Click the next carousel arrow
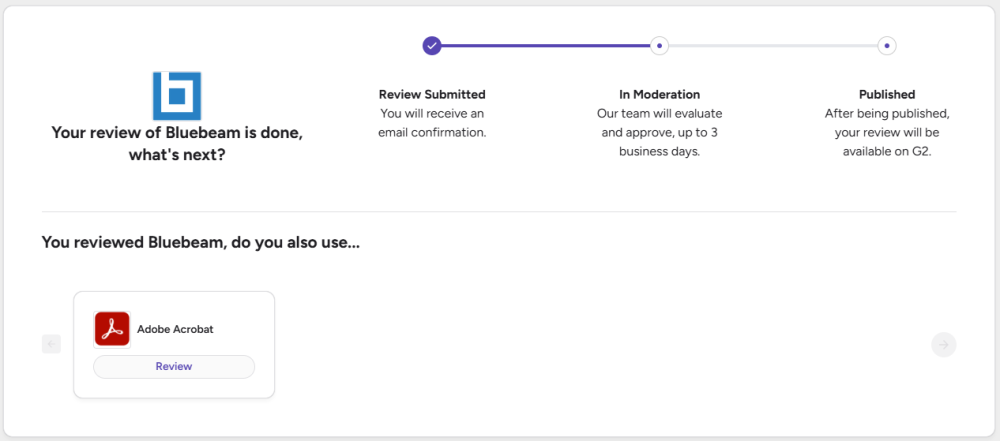This screenshot has height=441, width=1000. [943, 345]
